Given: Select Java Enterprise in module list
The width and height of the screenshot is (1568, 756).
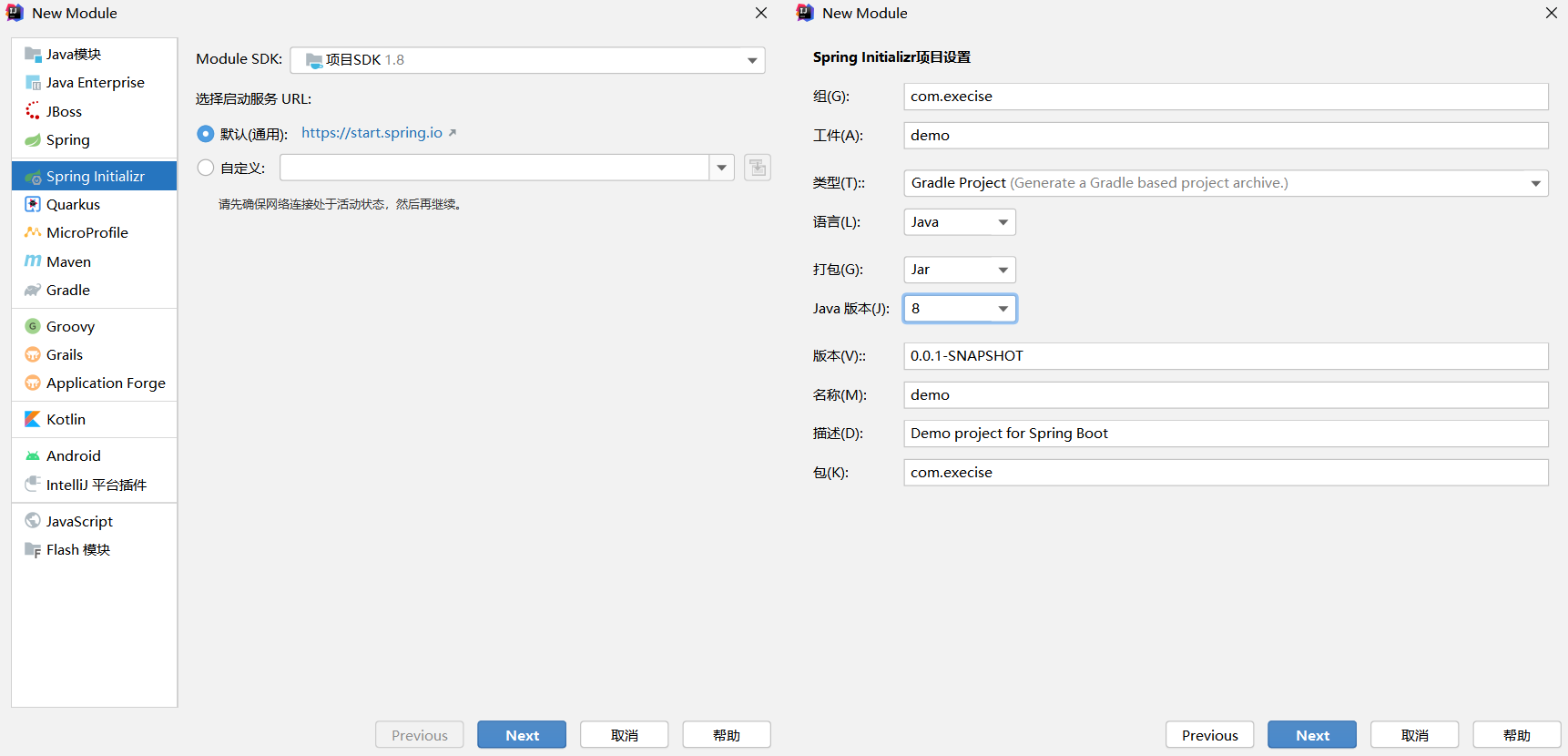Looking at the screenshot, I should (95, 83).
